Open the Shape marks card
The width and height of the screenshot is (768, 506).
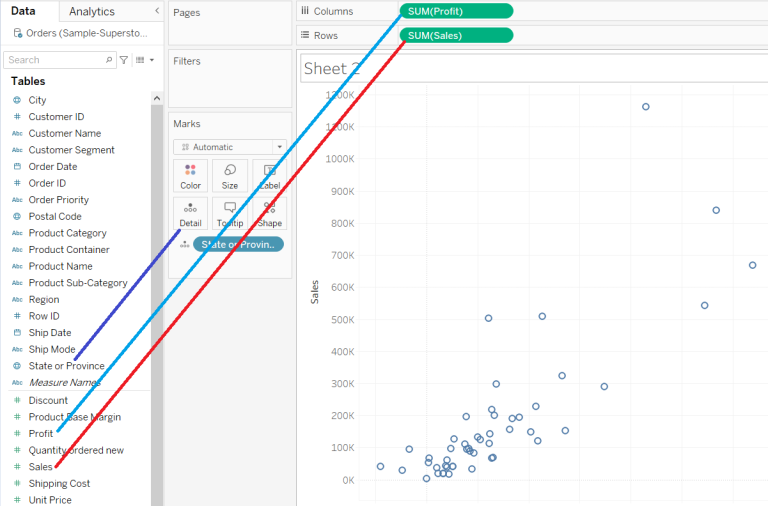pos(269,214)
